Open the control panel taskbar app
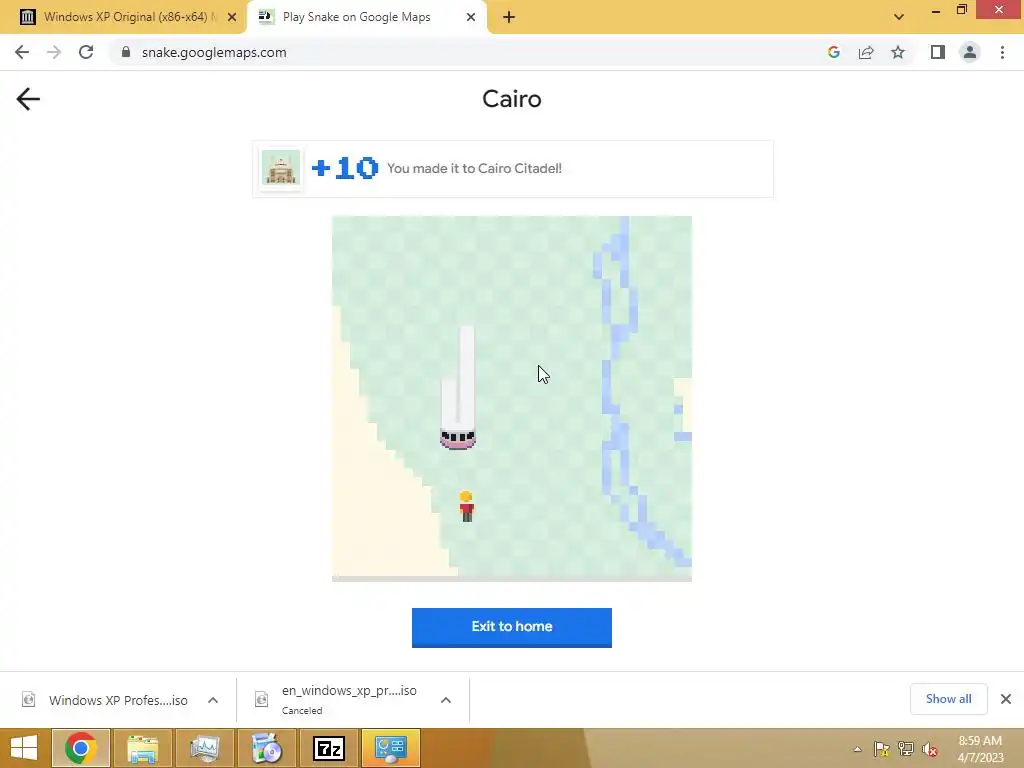Screen dimensions: 1024x768 click(x=391, y=748)
